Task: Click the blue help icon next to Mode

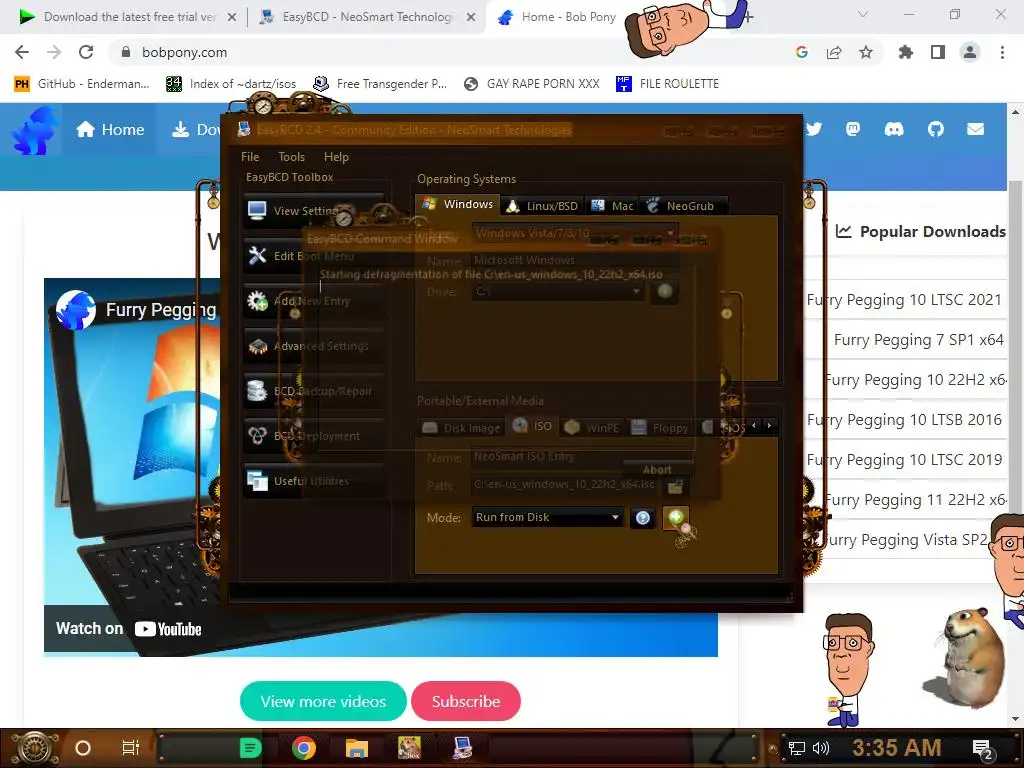Action: [x=643, y=518]
